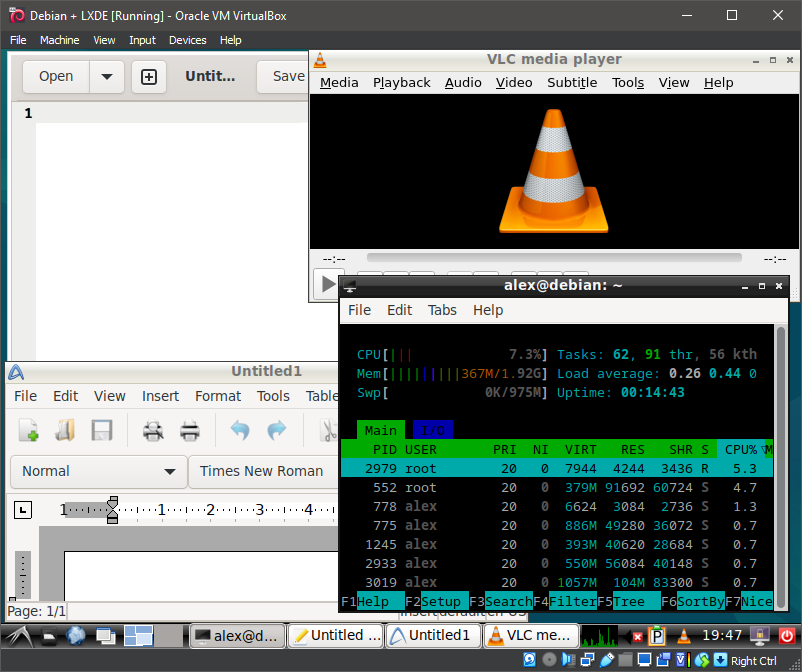
Task: Unmute via the muted speaker tray icon
Action: [637, 635]
